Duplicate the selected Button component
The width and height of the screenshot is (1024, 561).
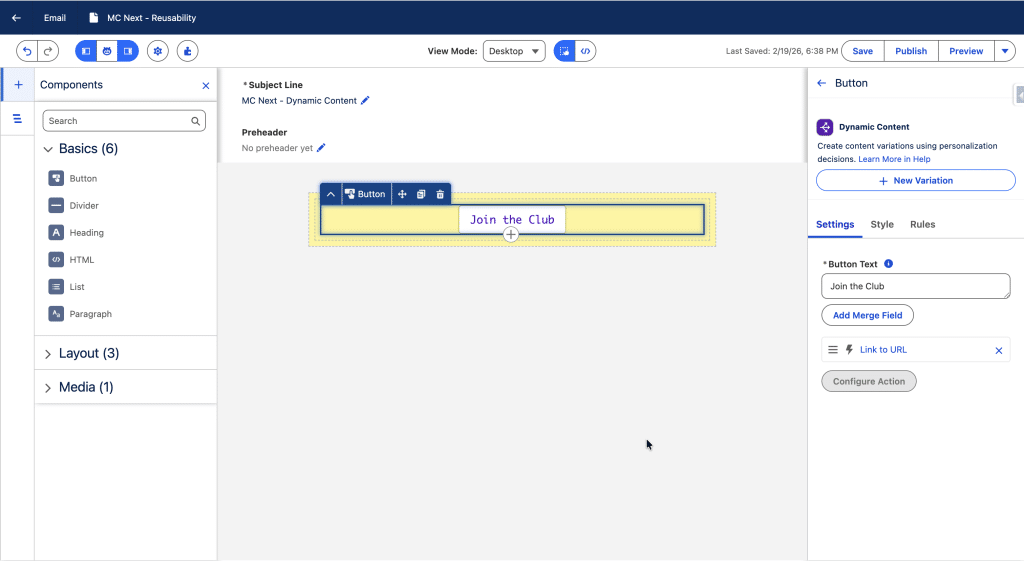tap(421, 194)
